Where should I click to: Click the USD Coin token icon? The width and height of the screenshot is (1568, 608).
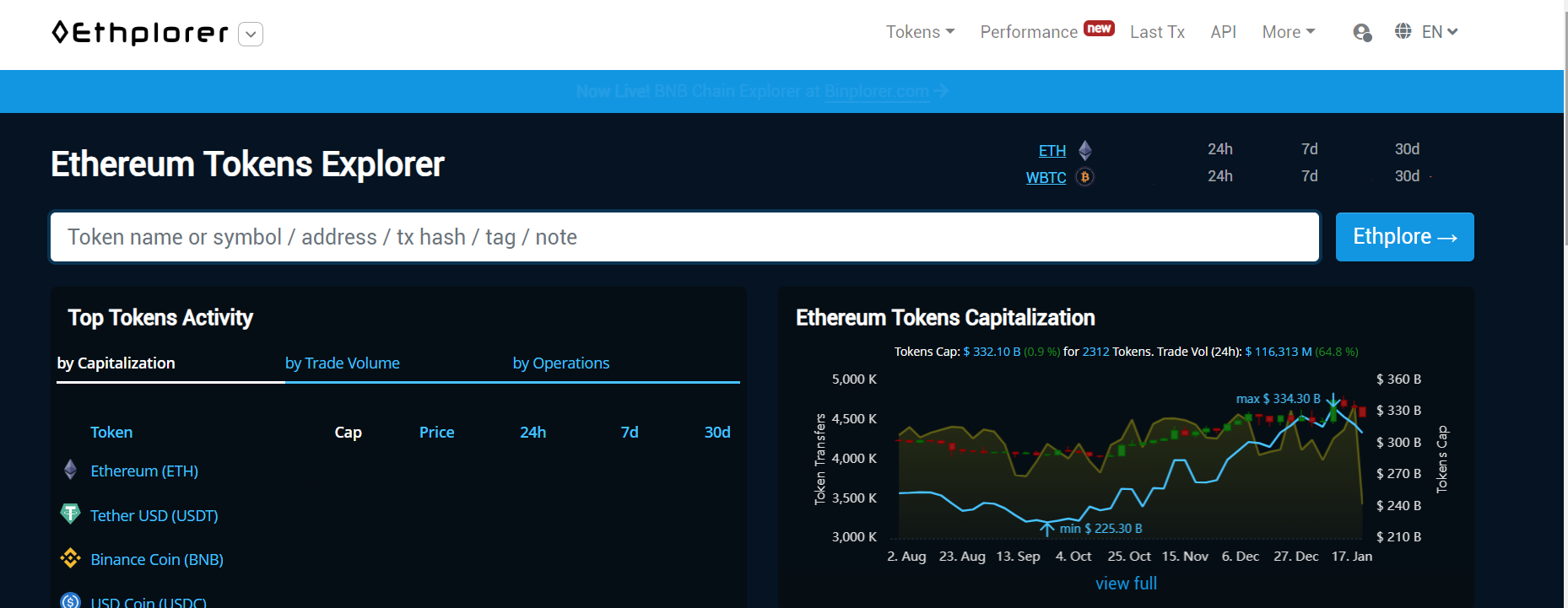pos(71,601)
